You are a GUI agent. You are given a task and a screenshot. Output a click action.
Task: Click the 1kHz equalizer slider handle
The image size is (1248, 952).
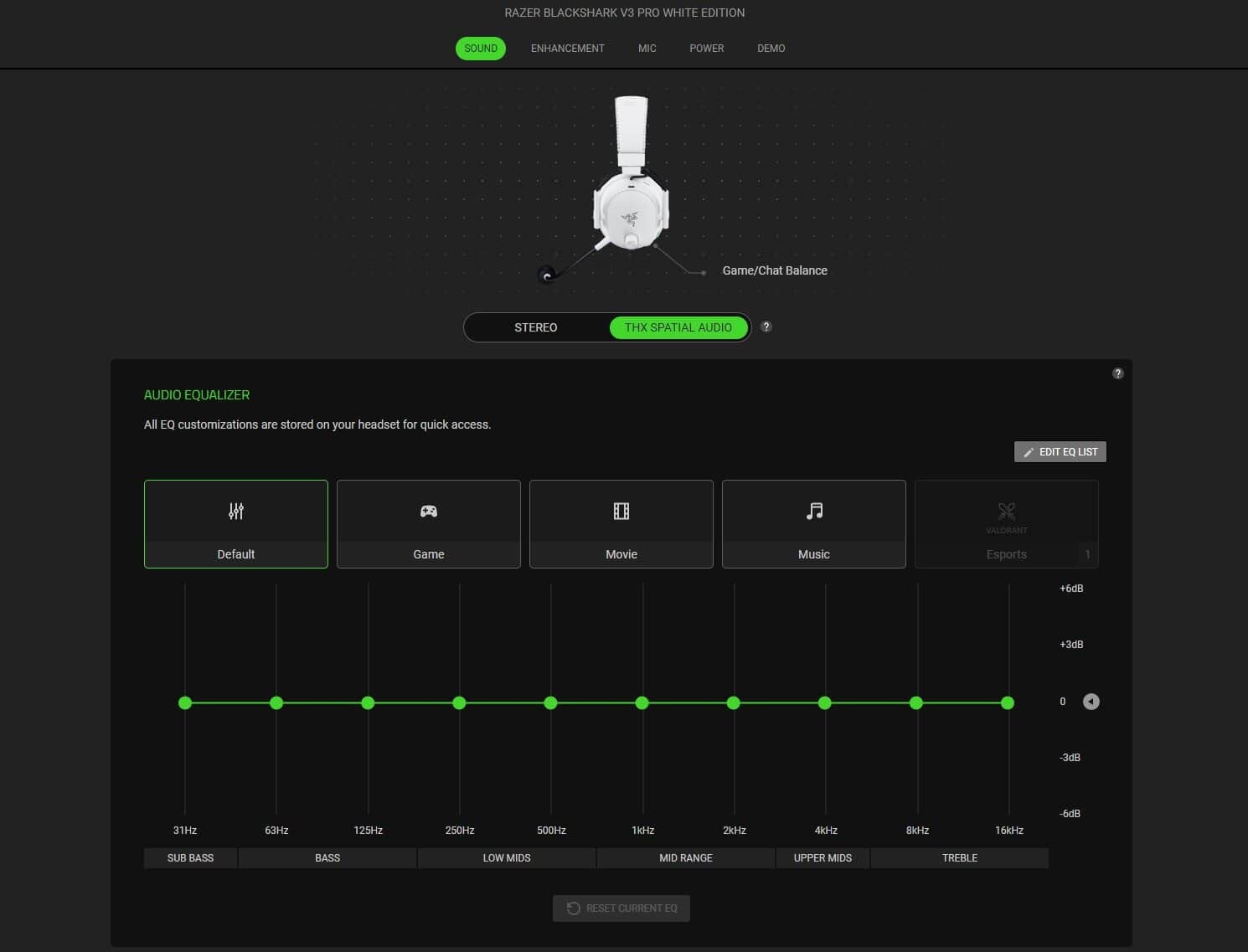(642, 702)
